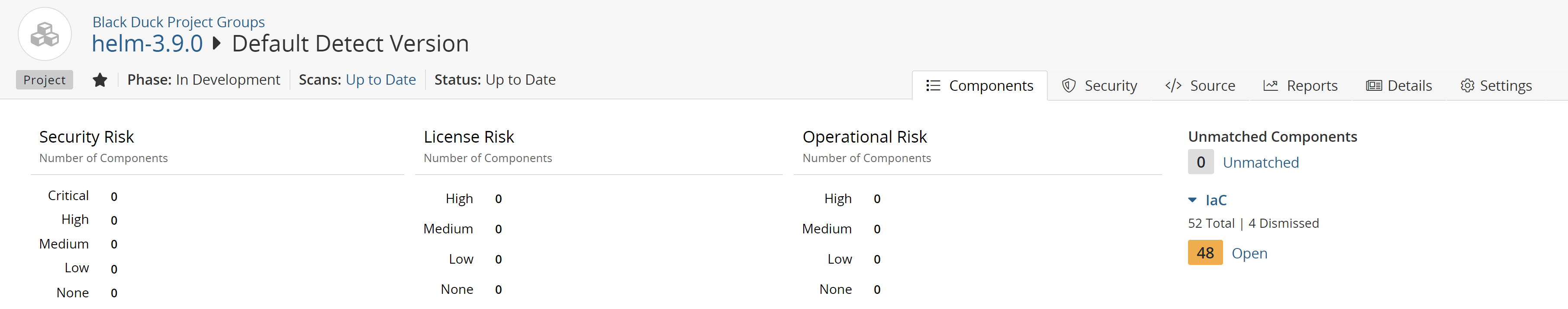Viewport: 1568px width, 309px height.
Task: Open the Unmatched components link
Action: click(1261, 162)
